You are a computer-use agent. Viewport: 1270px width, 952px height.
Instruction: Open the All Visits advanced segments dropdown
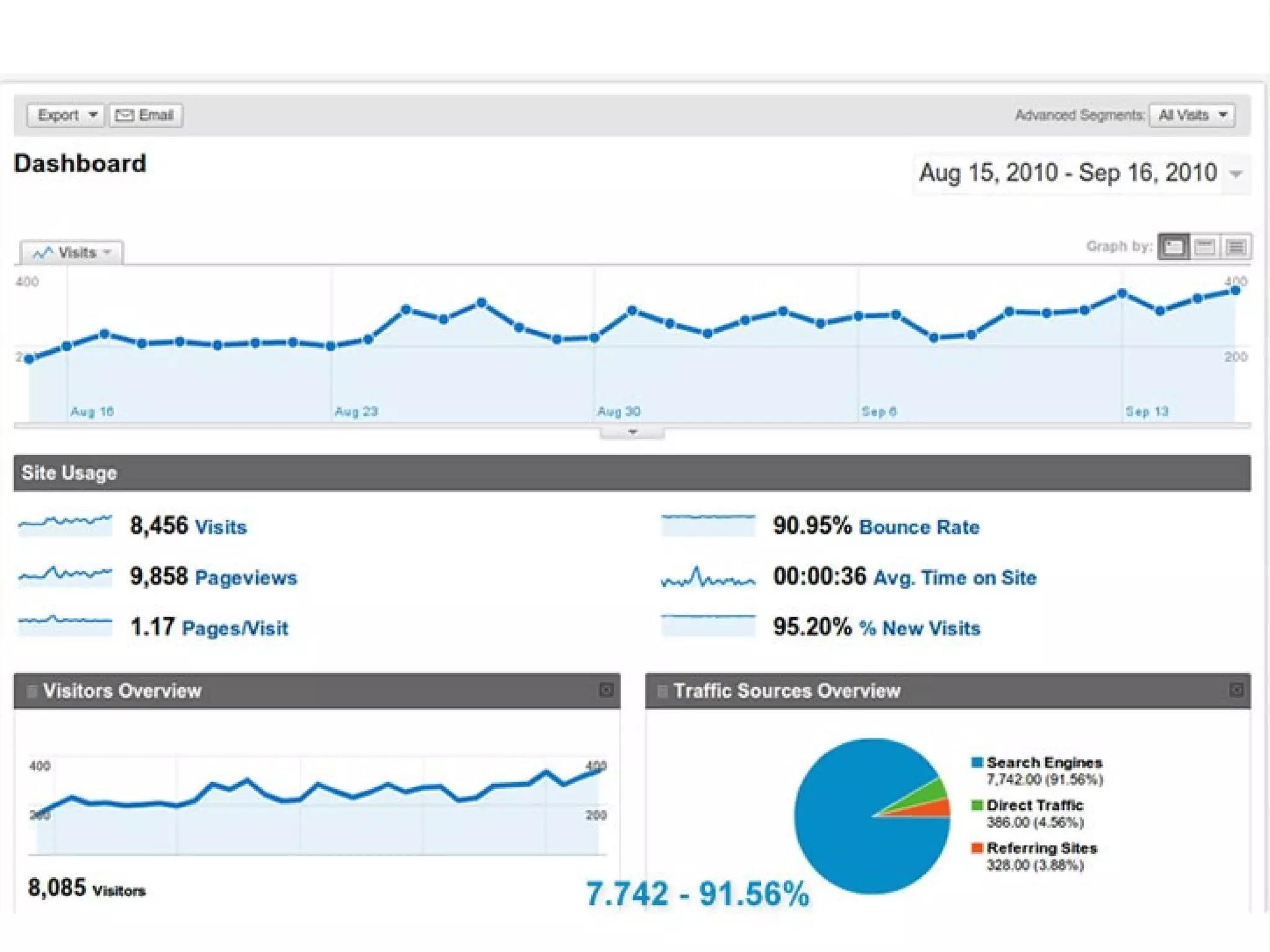1192,115
